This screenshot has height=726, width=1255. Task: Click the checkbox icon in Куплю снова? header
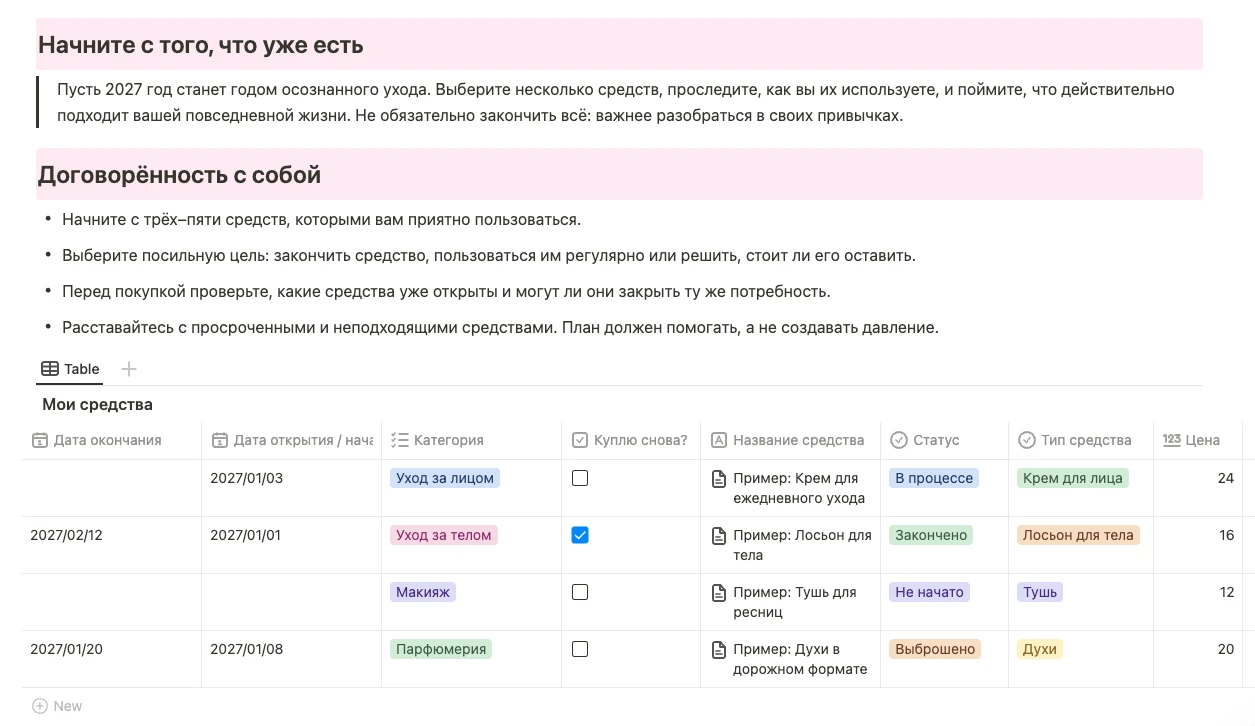coord(580,440)
